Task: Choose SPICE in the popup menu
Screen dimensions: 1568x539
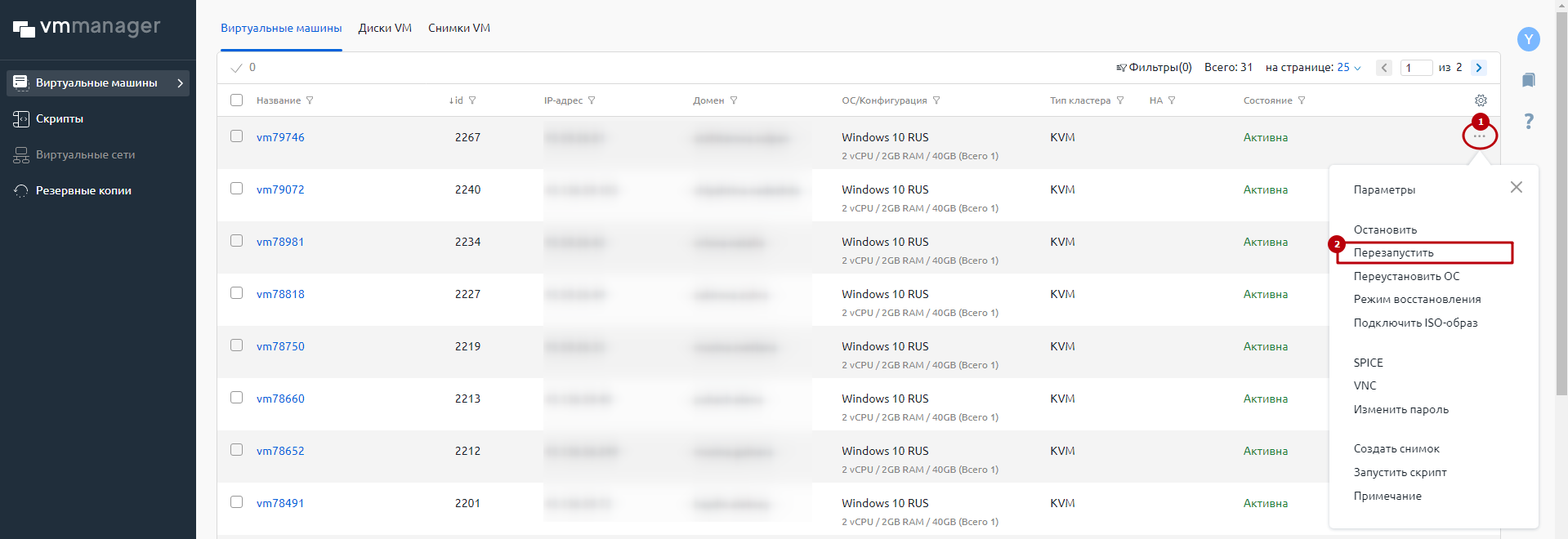Action: tap(1368, 363)
